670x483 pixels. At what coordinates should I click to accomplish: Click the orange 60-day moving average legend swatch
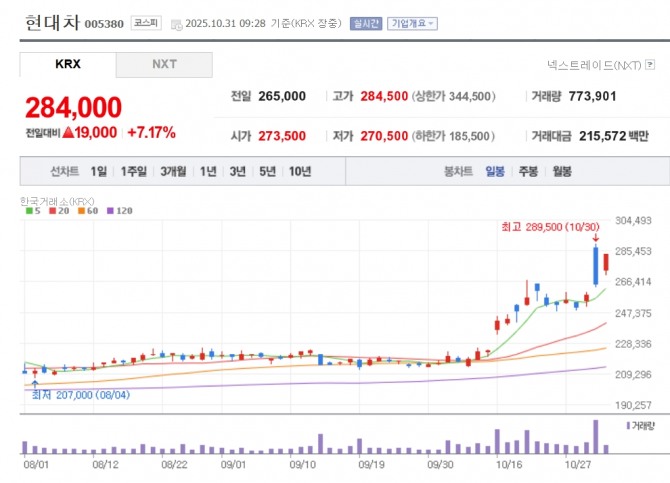point(82,211)
